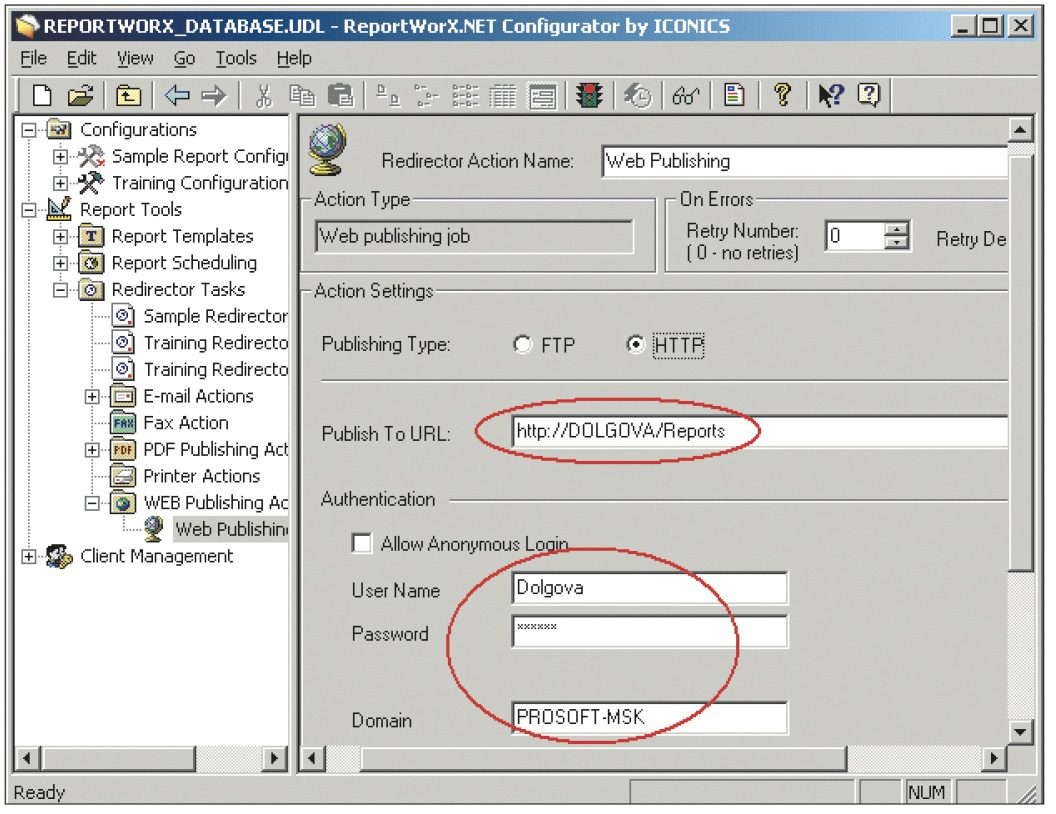Image resolution: width=1056 pixels, height=814 pixels.
Task: Click the Cut scissors toolbar icon
Action: pyautogui.click(x=263, y=96)
